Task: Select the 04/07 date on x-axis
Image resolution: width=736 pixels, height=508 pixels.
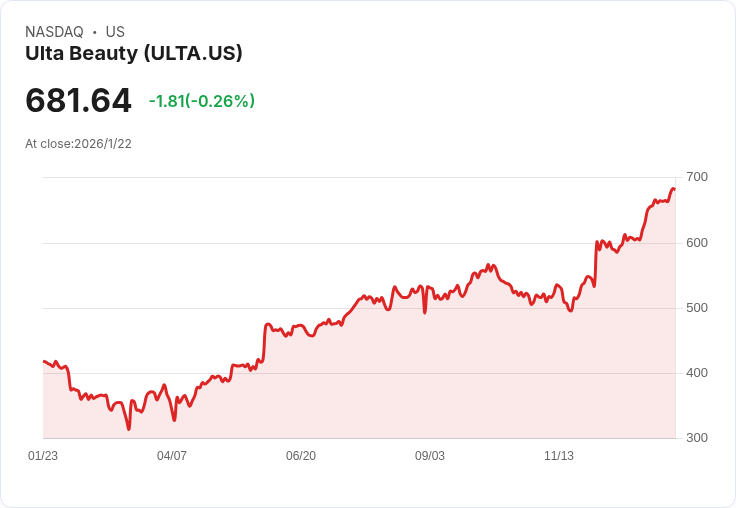Action: point(172,455)
